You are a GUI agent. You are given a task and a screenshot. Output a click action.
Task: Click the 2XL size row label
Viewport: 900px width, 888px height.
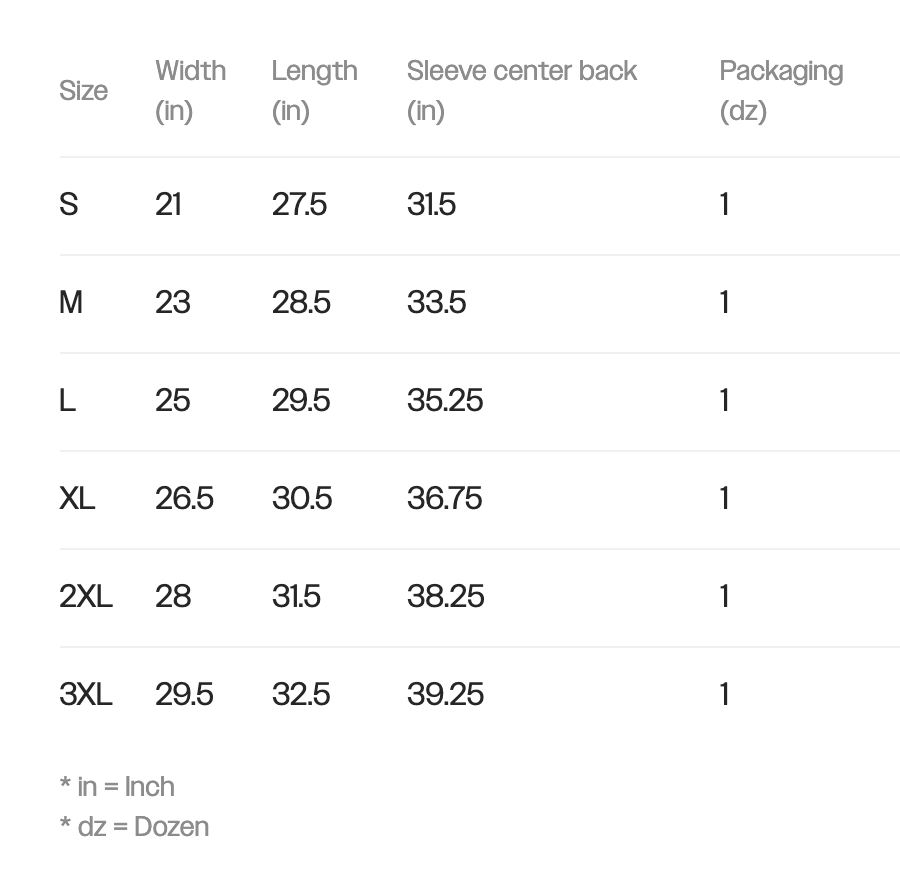point(86,597)
